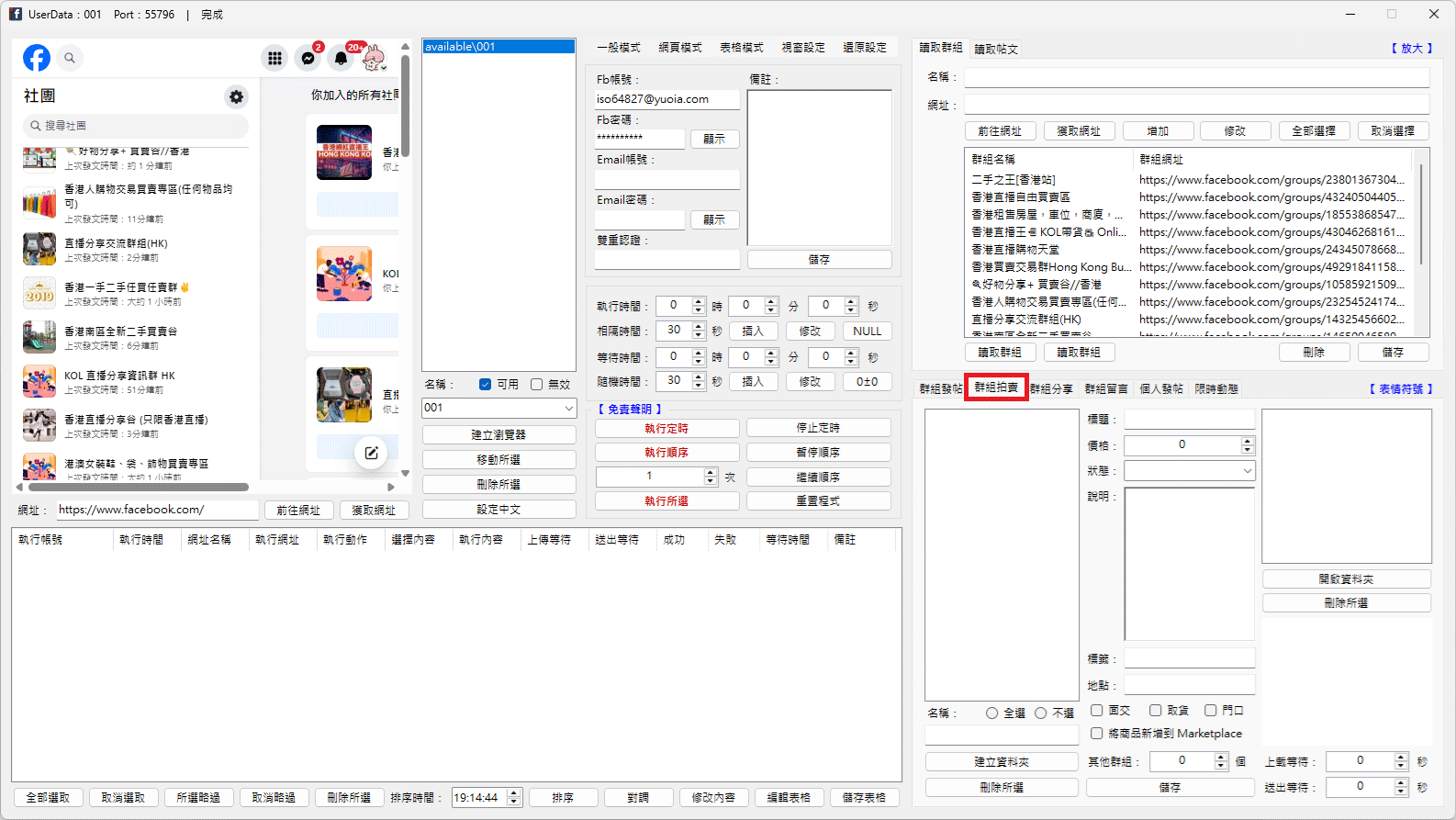The image size is (1456, 820).
Task: Select the 全選 radio button
Action: tap(991, 713)
